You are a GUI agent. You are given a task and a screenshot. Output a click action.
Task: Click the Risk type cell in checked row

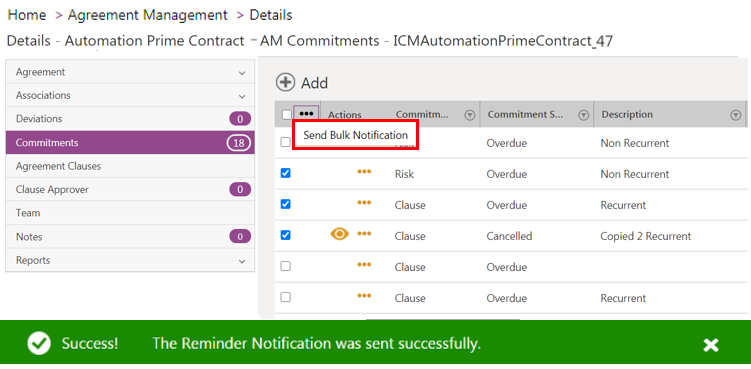point(404,174)
